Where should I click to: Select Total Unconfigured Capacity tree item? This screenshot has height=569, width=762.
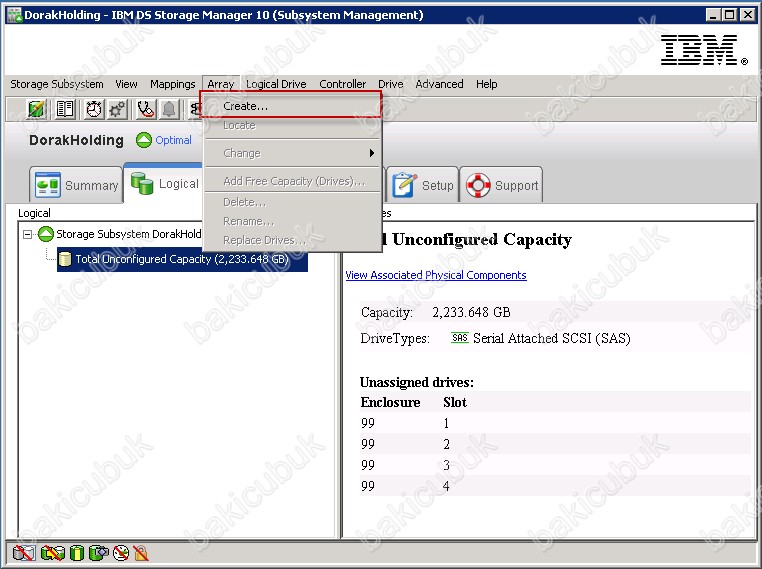pyautogui.click(x=182, y=259)
